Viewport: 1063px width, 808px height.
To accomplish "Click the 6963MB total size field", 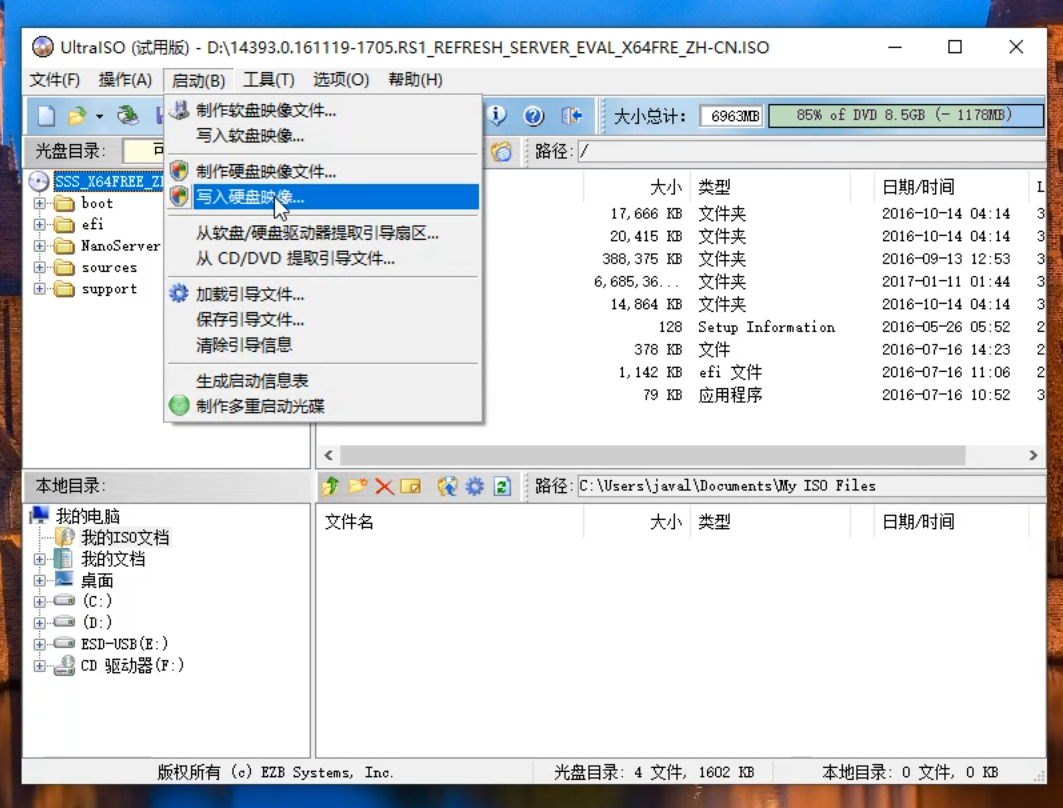I will click(731, 116).
